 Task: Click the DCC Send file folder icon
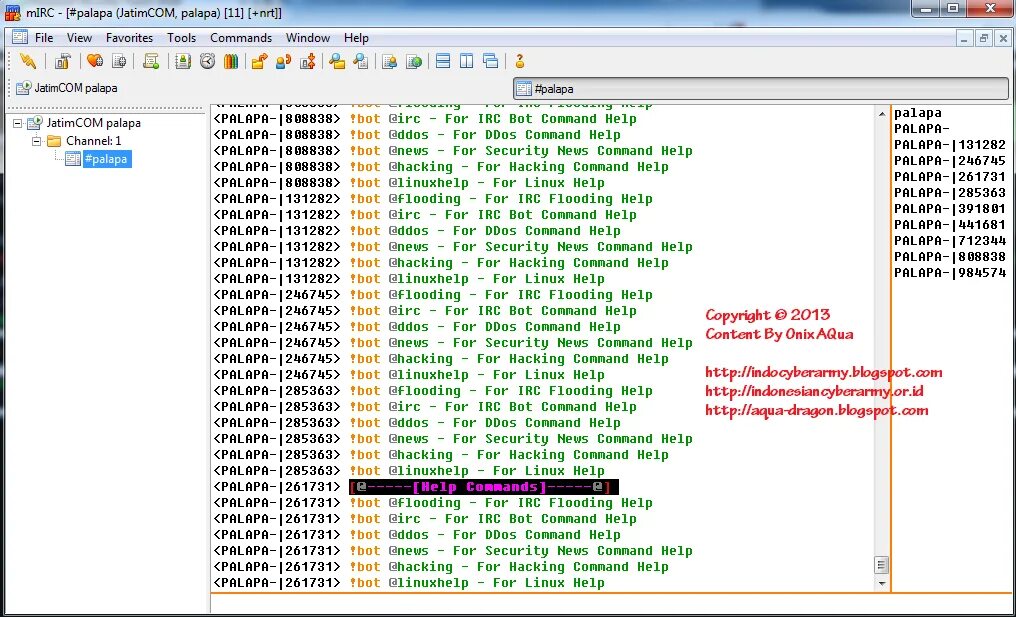[x=259, y=61]
